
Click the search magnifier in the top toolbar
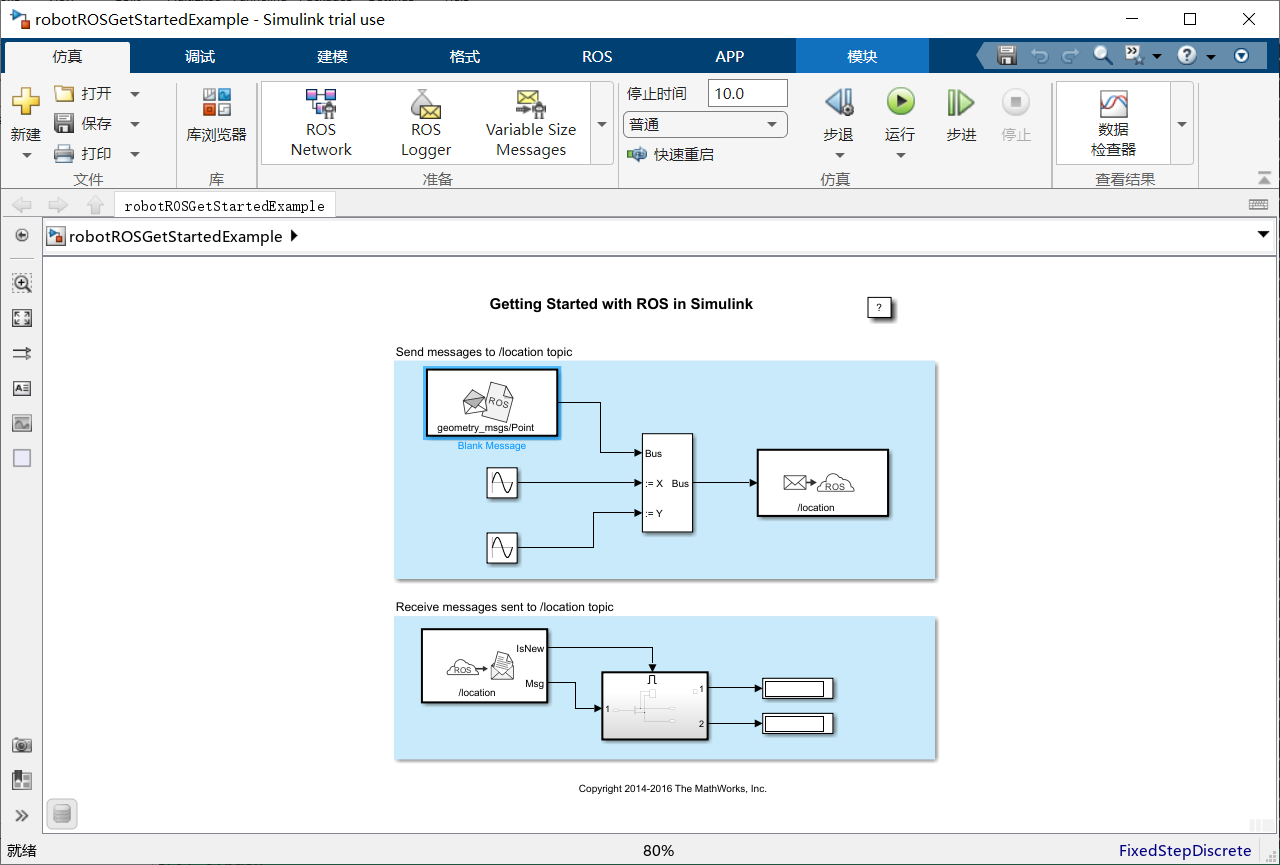[1102, 56]
